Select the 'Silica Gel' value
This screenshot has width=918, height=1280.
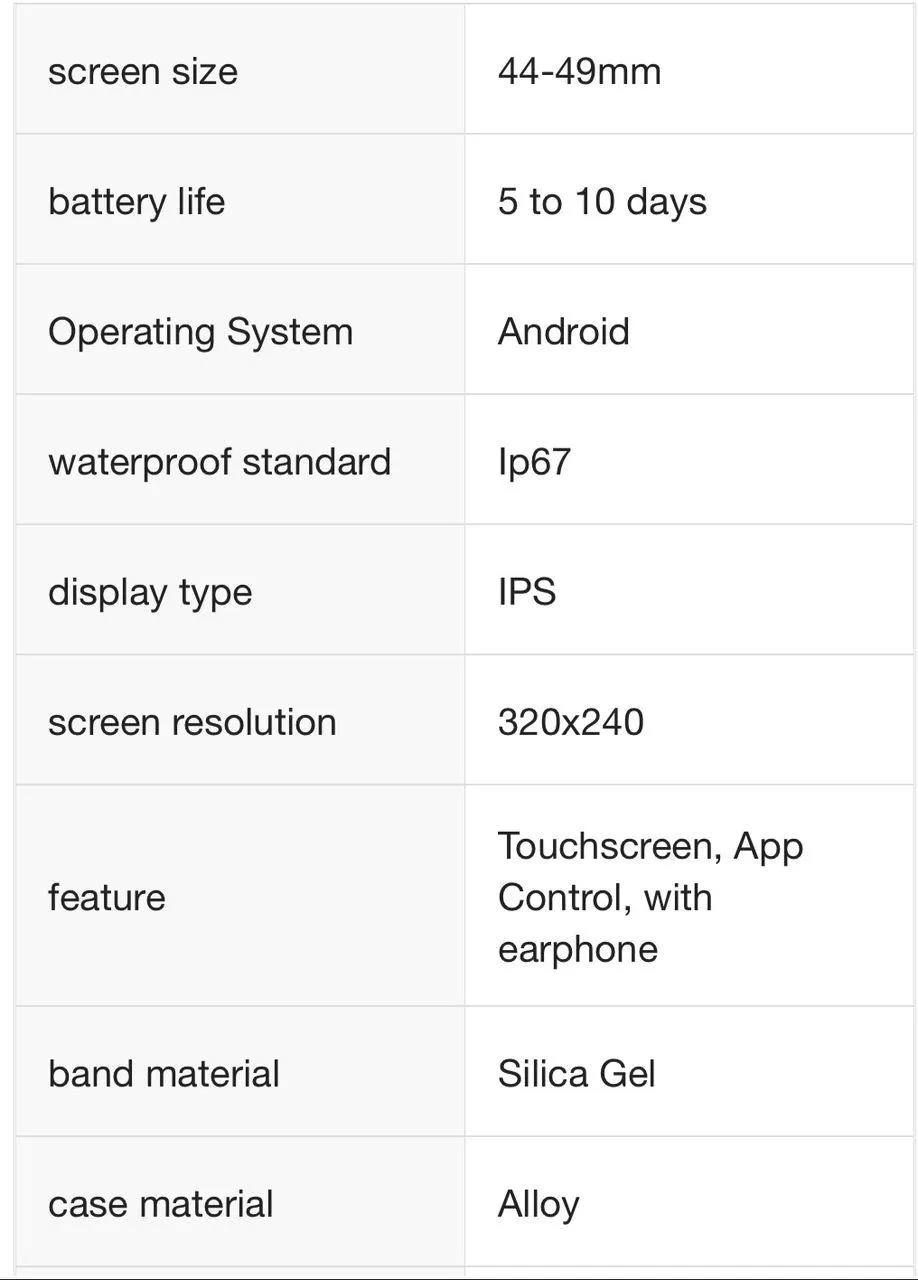tap(577, 1073)
